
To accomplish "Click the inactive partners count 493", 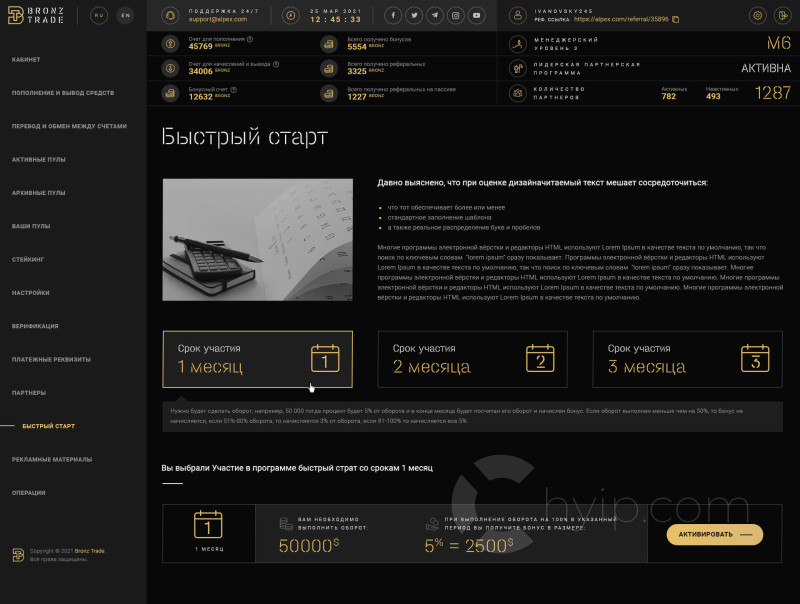I will click(x=713, y=96).
